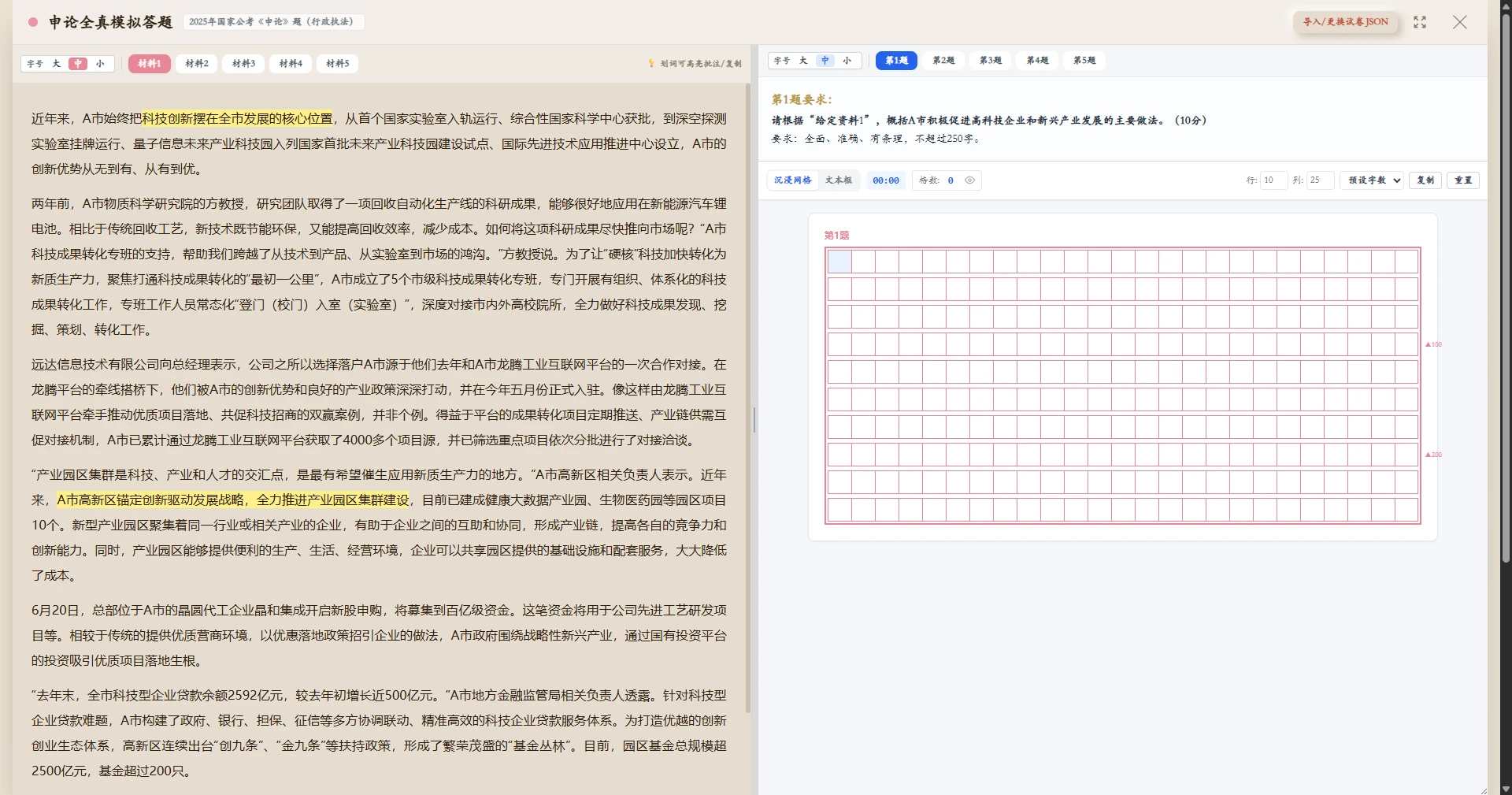Select the 第5题 tab

[x=1084, y=61]
